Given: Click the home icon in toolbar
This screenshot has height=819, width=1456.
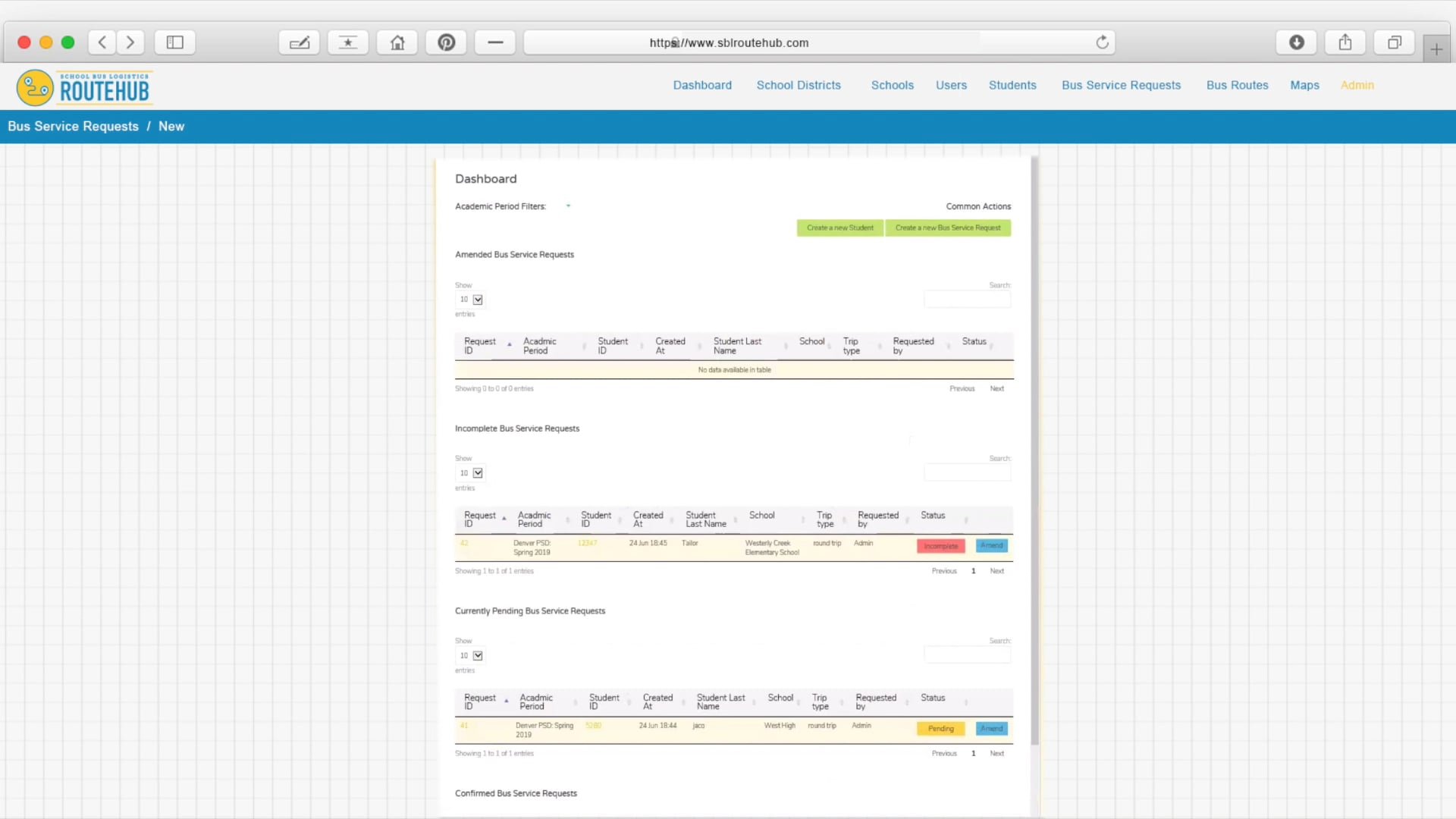Looking at the screenshot, I should tap(397, 42).
